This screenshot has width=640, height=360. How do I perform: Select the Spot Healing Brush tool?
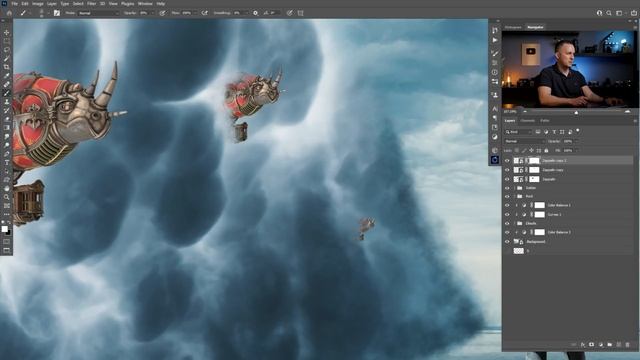pyautogui.click(x=7, y=84)
